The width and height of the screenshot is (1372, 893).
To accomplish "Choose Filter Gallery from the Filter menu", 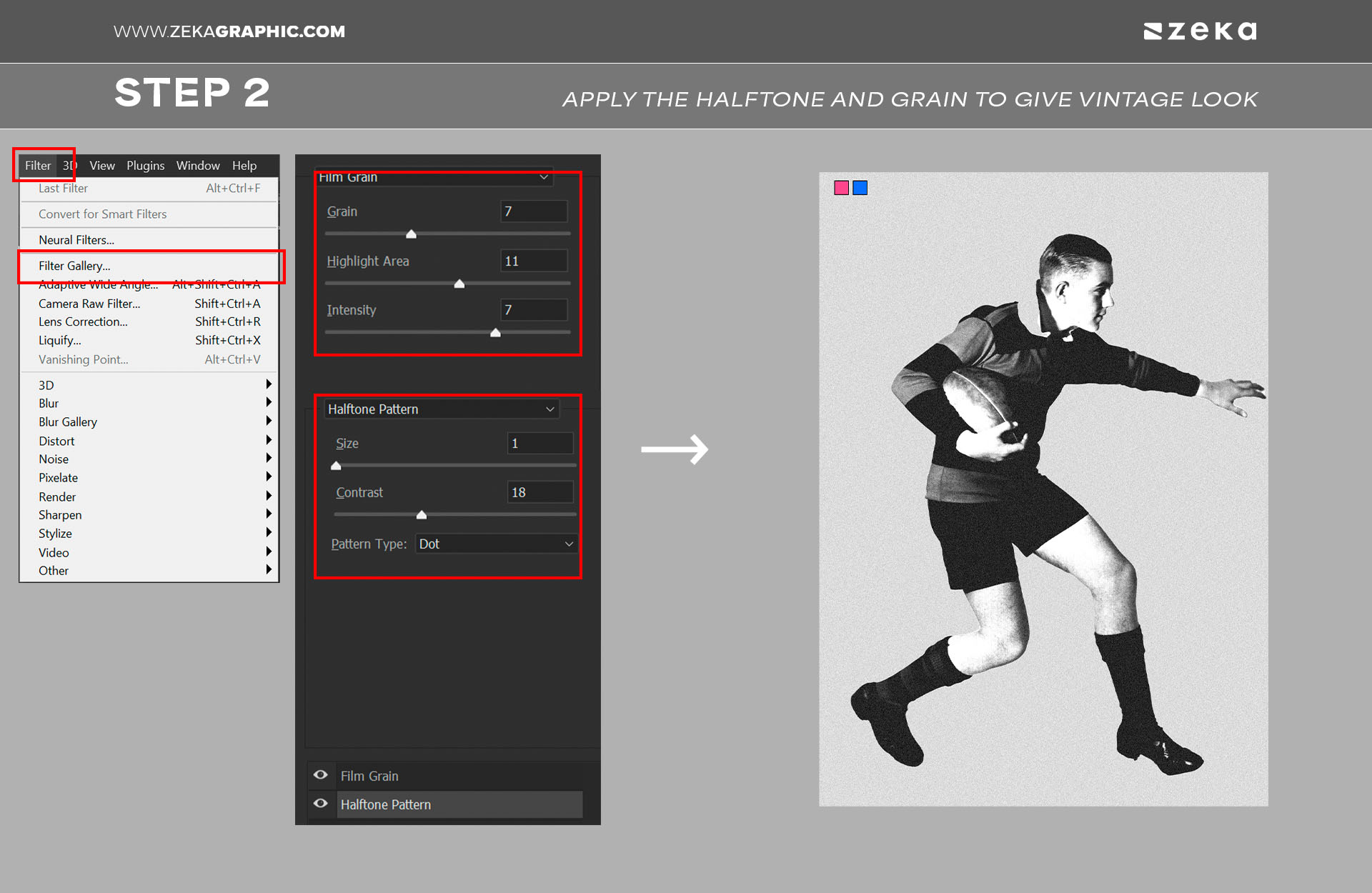I will (74, 266).
